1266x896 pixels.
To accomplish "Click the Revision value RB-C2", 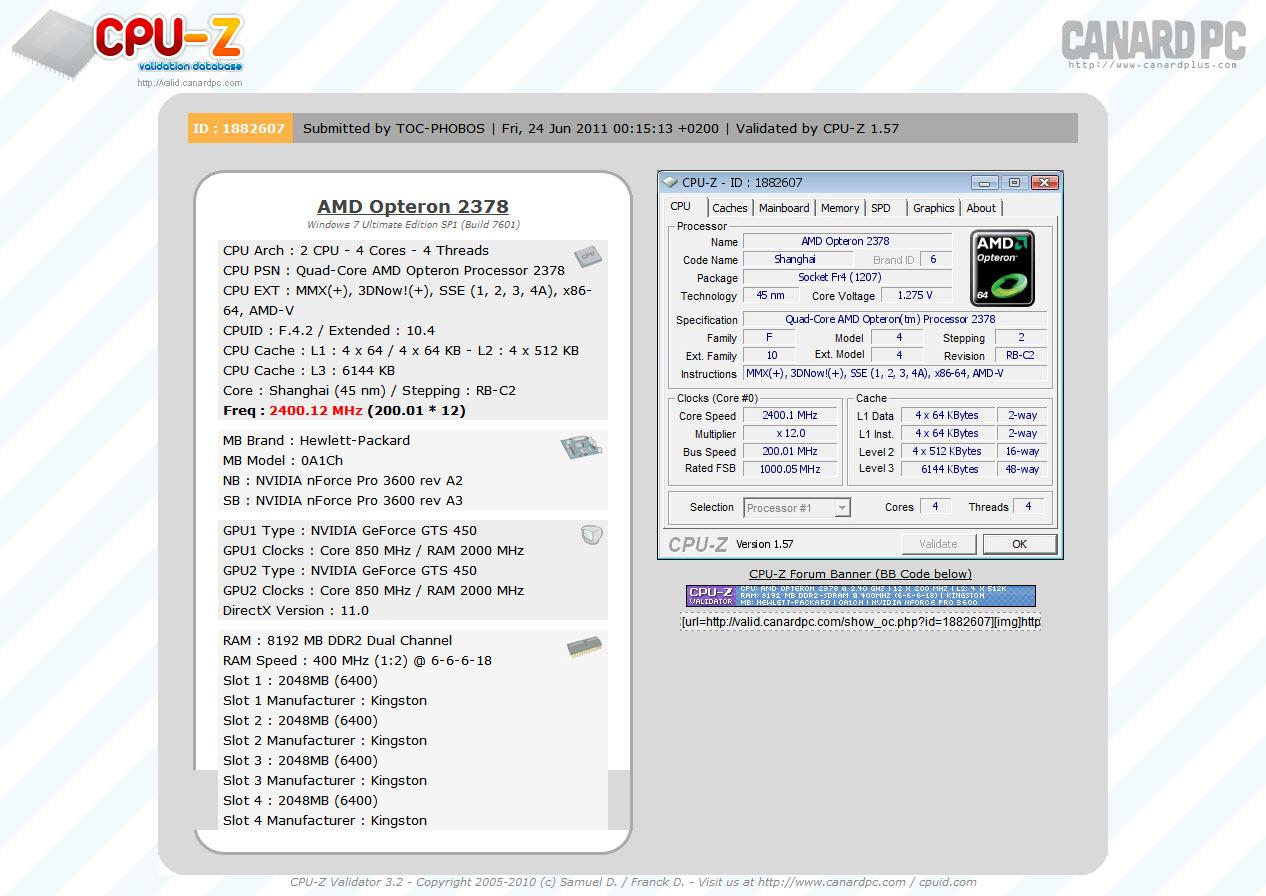I will [x=1021, y=356].
